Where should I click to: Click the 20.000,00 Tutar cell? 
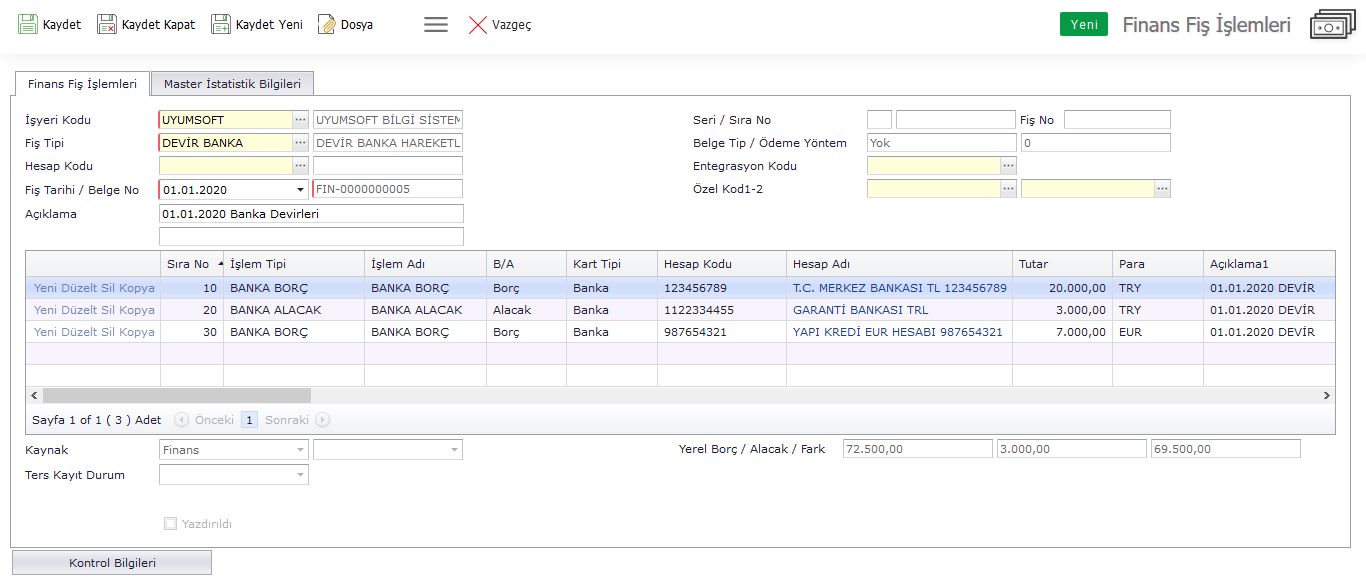click(x=1062, y=287)
